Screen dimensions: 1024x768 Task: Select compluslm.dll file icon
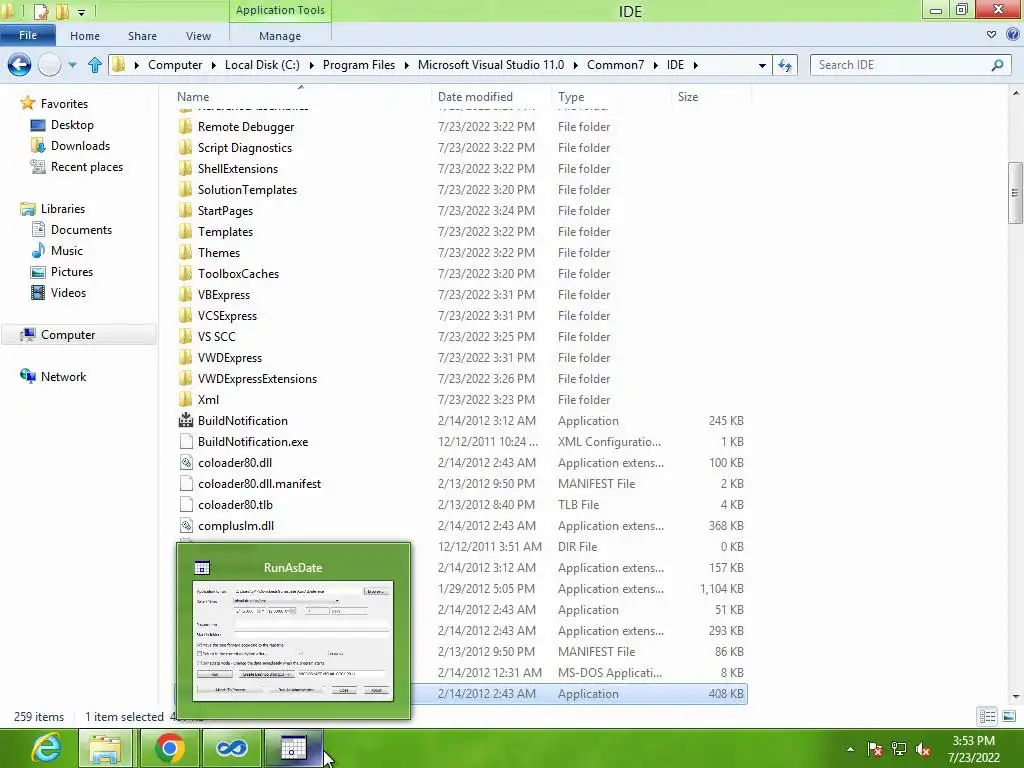186,525
